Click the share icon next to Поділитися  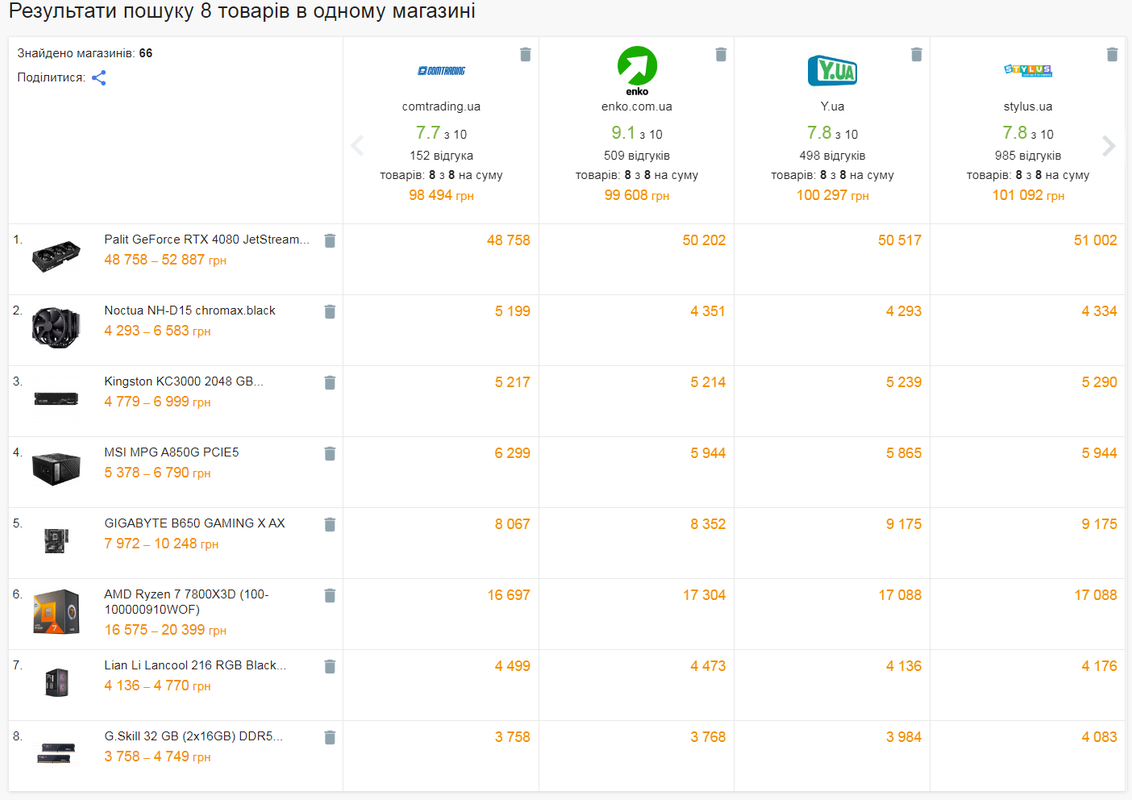pyautogui.click(x=99, y=78)
